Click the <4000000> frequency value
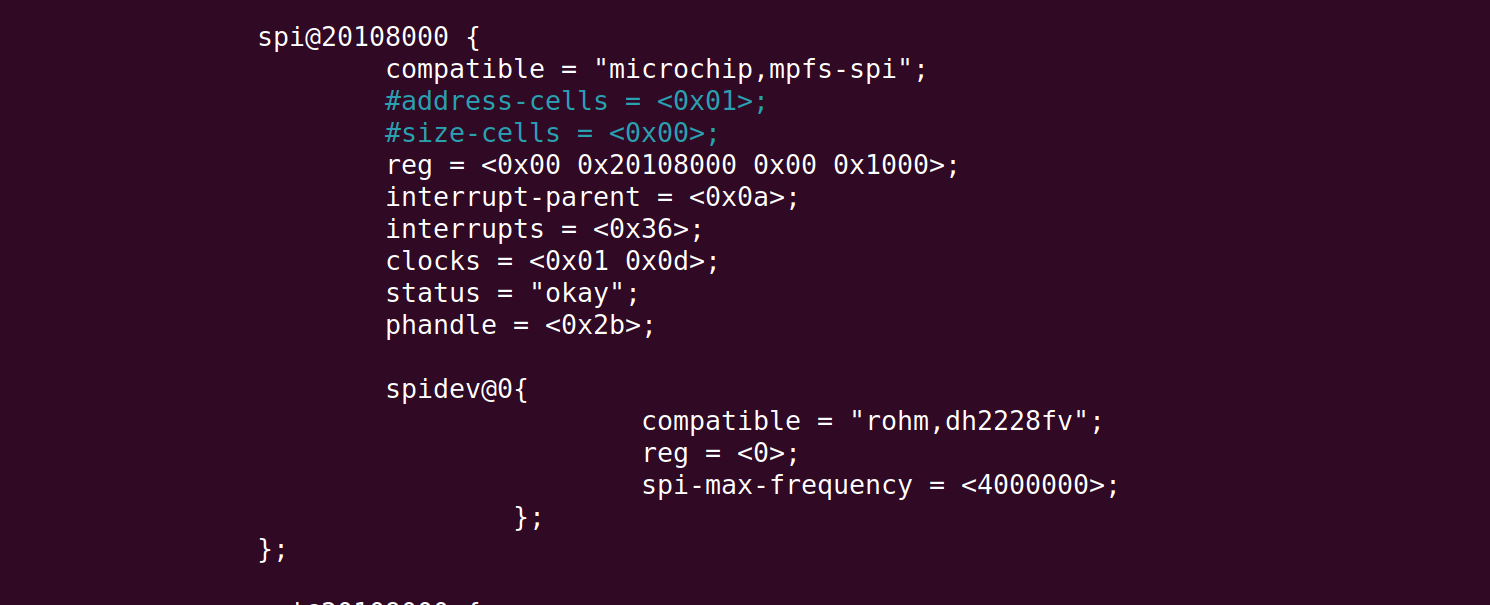Image resolution: width=1490 pixels, height=605 pixels. [x=1032, y=485]
